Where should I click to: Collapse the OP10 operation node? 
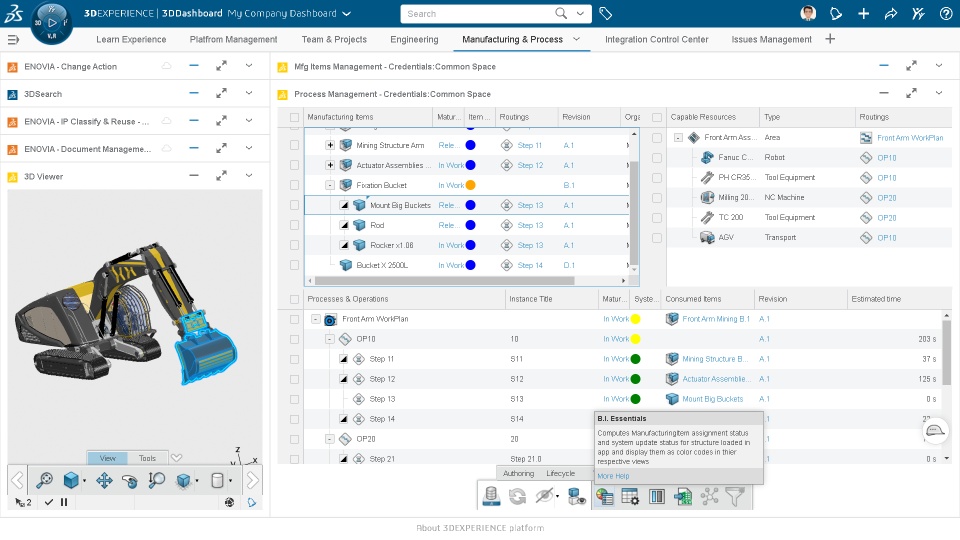[x=330, y=339]
